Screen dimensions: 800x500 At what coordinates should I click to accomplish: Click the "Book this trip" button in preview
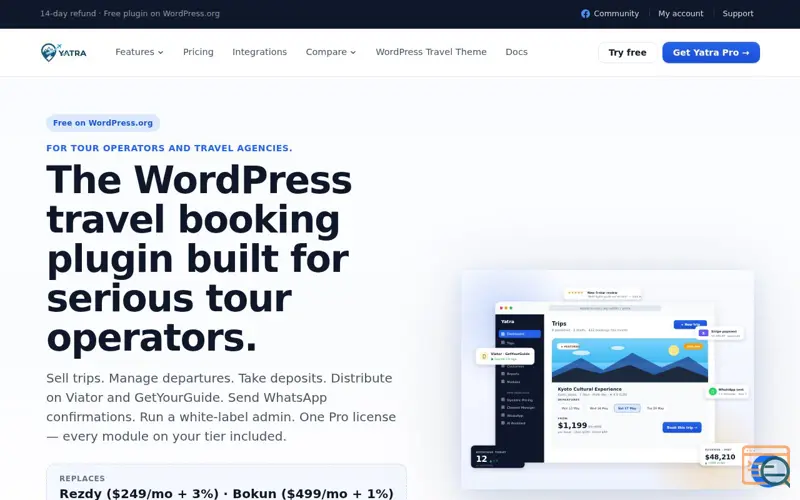682,427
